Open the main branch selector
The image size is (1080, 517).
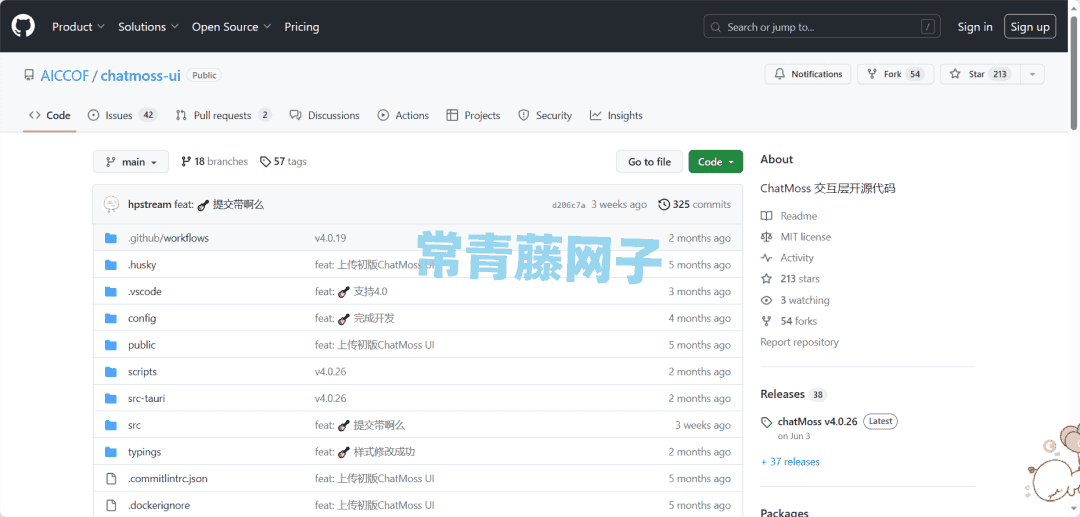pyautogui.click(x=131, y=162)
